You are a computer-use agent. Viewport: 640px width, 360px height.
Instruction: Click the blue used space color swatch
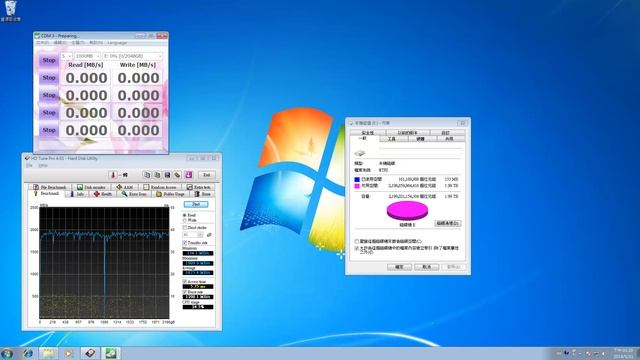coord(357,179)
